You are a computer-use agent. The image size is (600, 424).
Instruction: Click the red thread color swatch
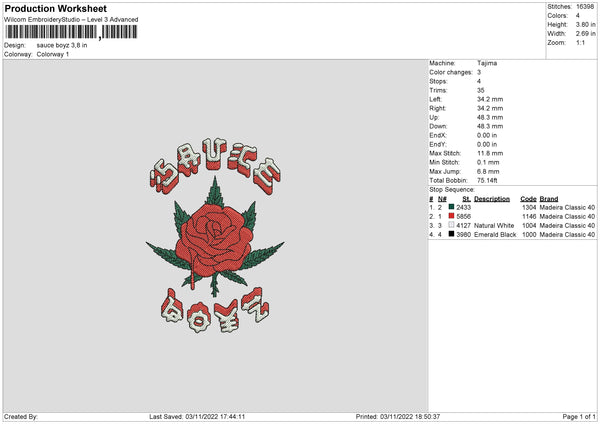(451, 216)
